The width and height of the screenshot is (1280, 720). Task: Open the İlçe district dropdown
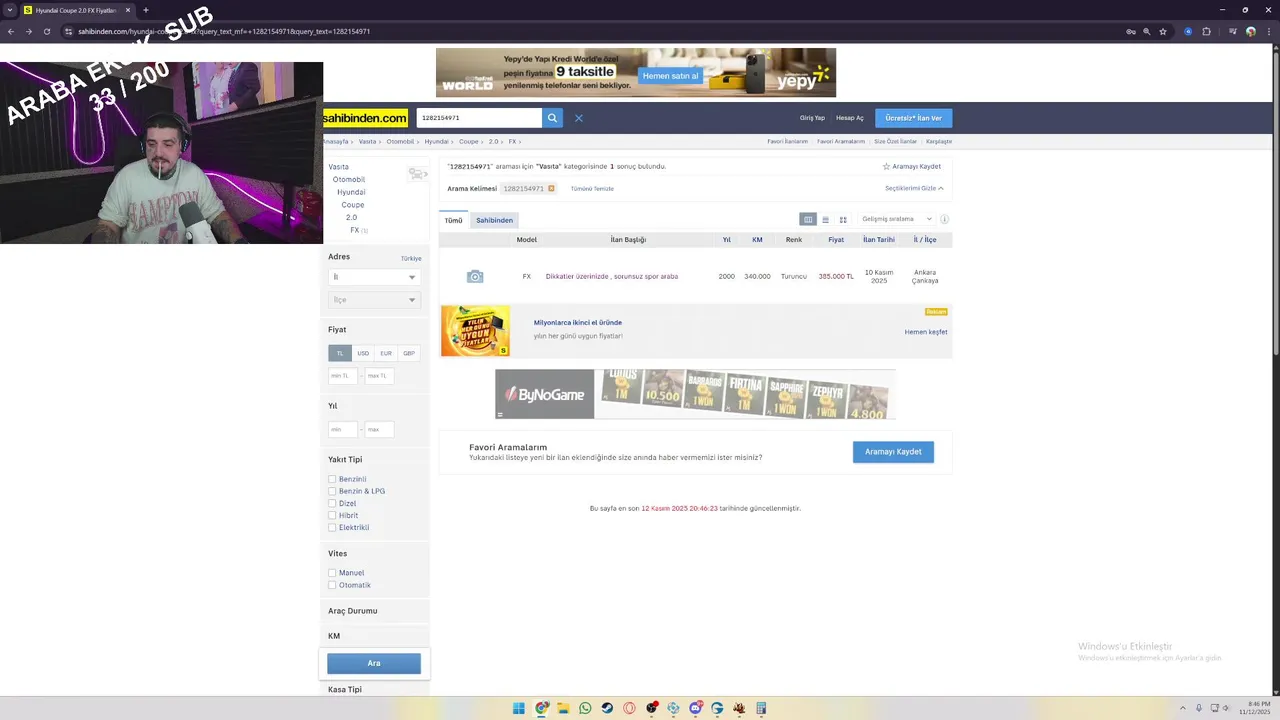(374, 300)
